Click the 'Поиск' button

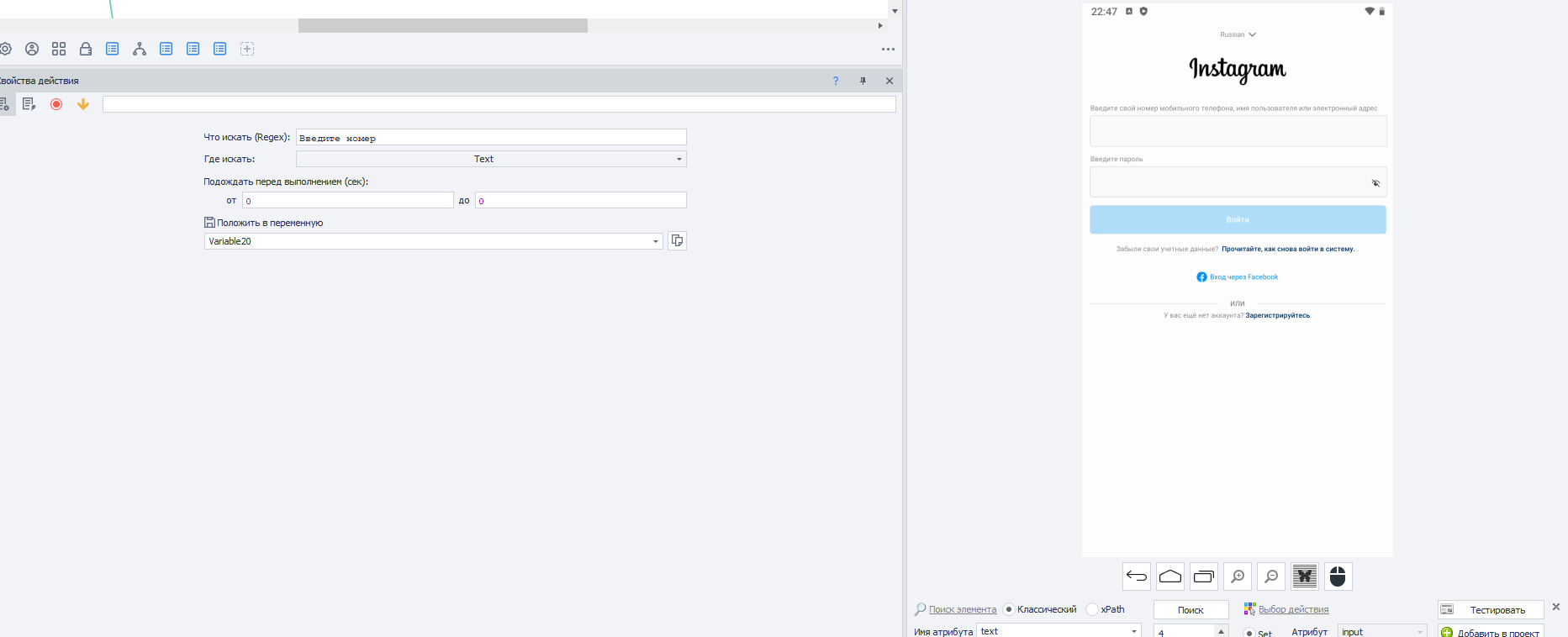point(1191,610)
